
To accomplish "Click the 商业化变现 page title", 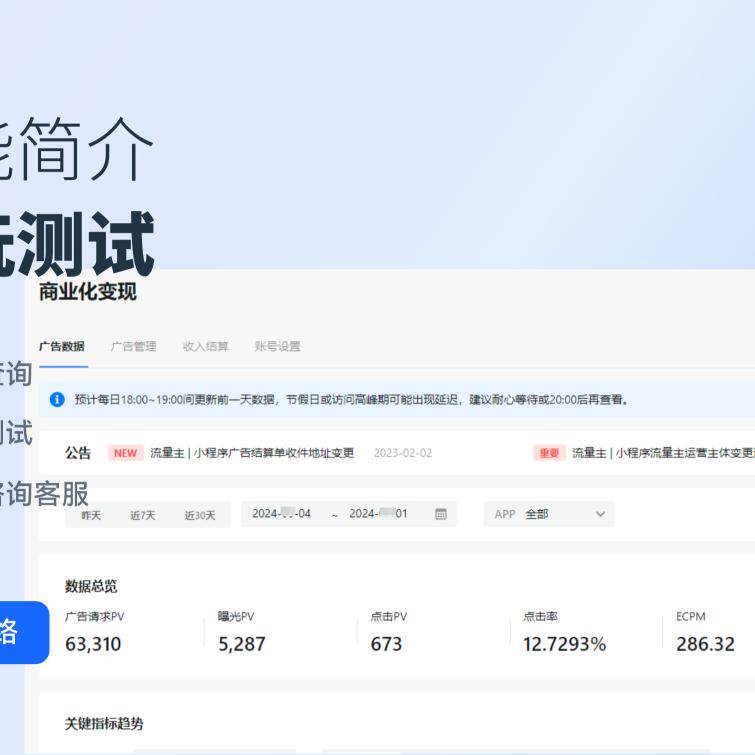I will click(88, 292).
